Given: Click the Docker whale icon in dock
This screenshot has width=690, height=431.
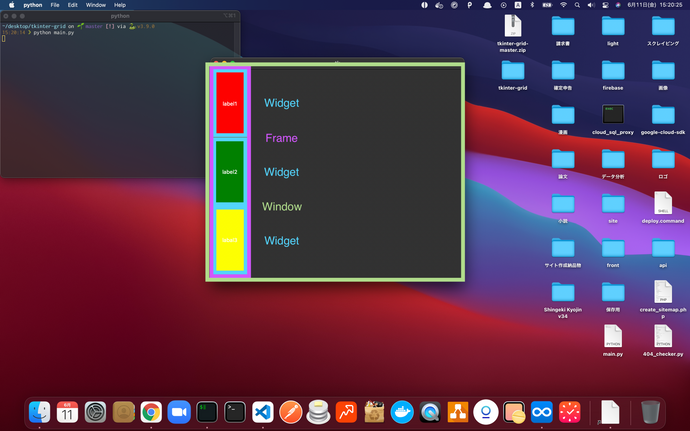Looking at the screenshot, I should 402,411.
